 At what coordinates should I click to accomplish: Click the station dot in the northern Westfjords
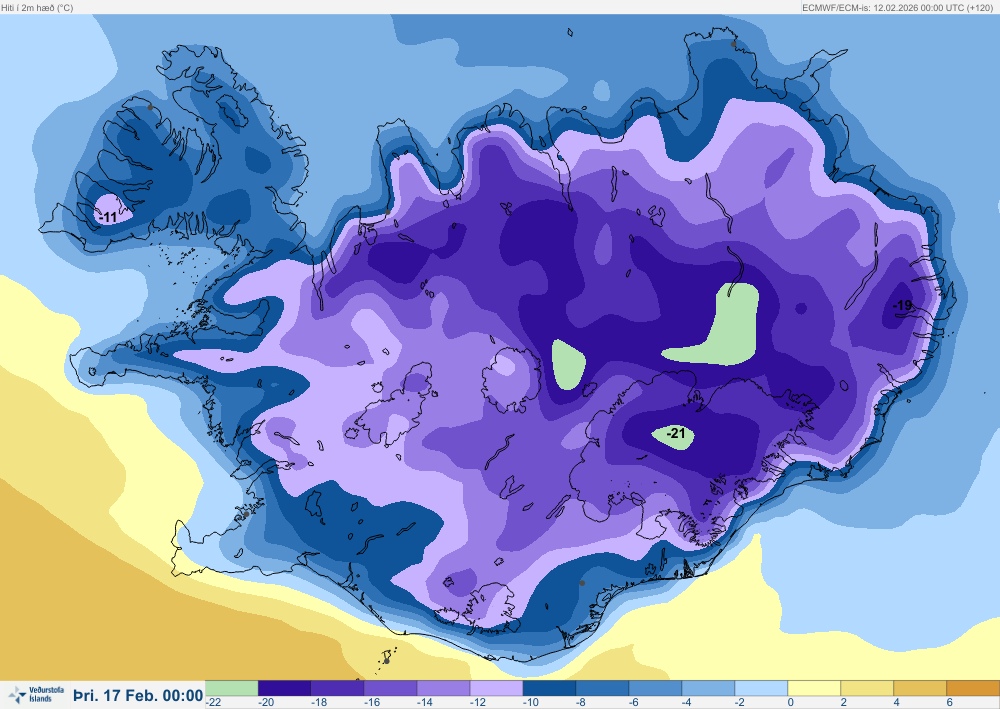tap(150, 107)
